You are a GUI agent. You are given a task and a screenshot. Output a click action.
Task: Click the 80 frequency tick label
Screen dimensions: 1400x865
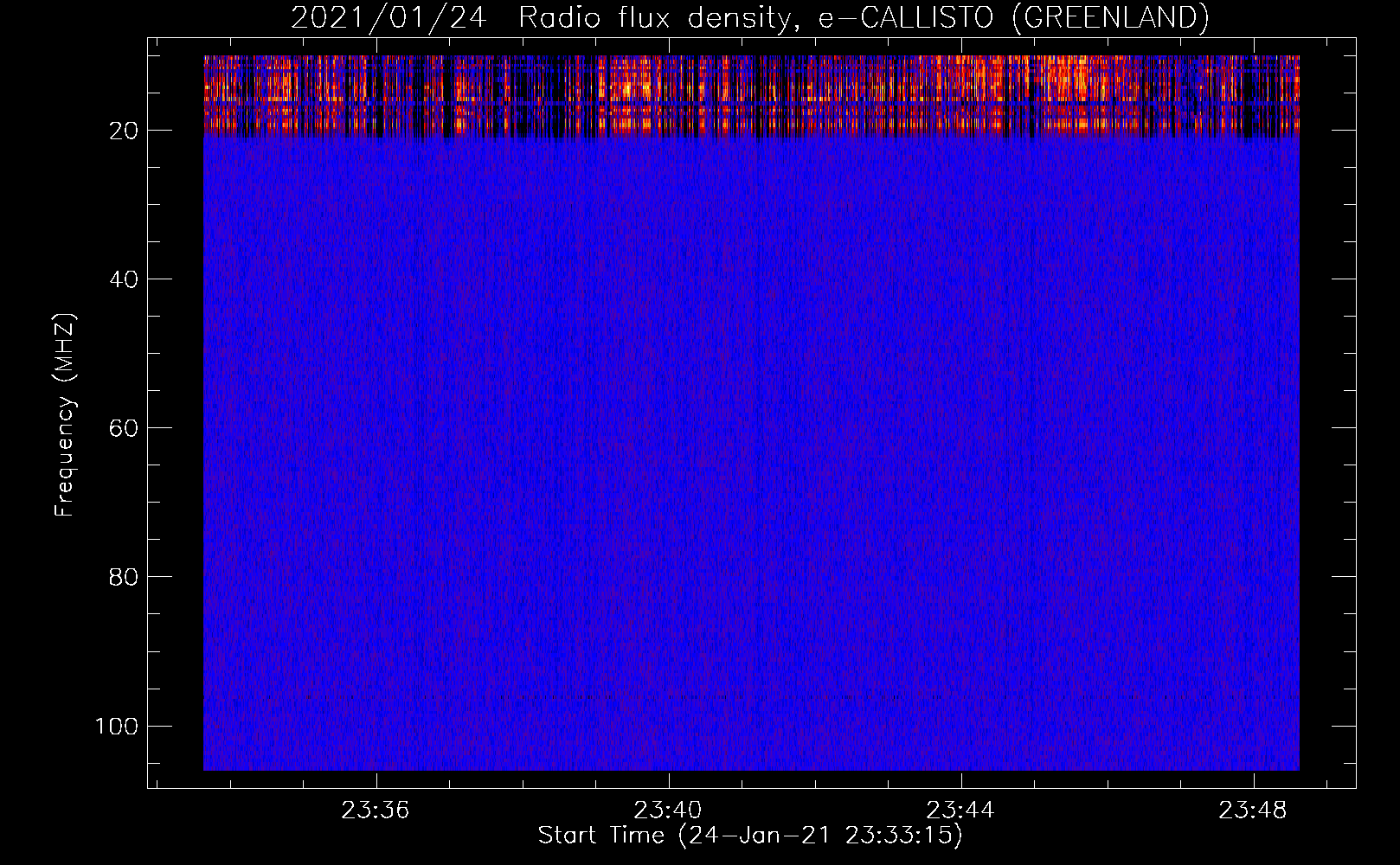coord(124,577)
